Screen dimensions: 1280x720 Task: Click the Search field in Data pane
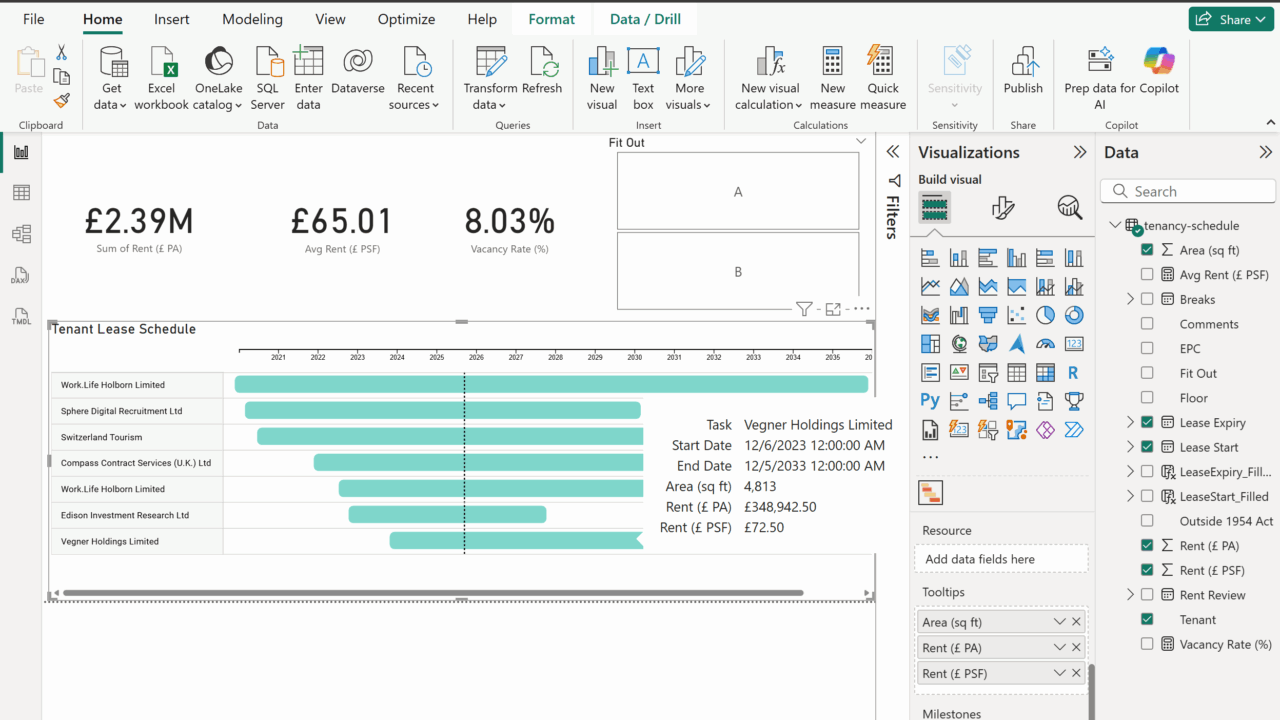(1190, 191)
